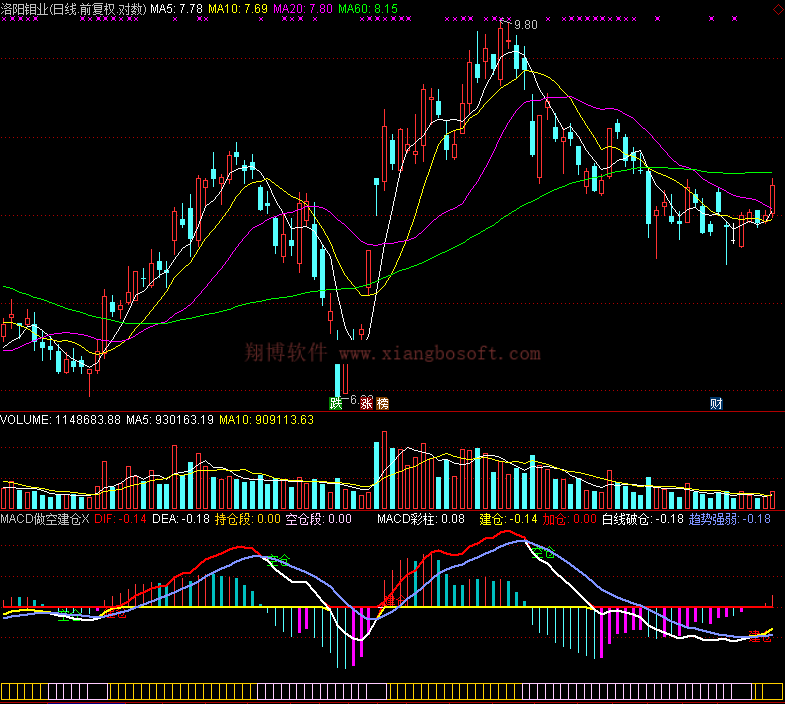Click the blue 财 marker icon

716,403
